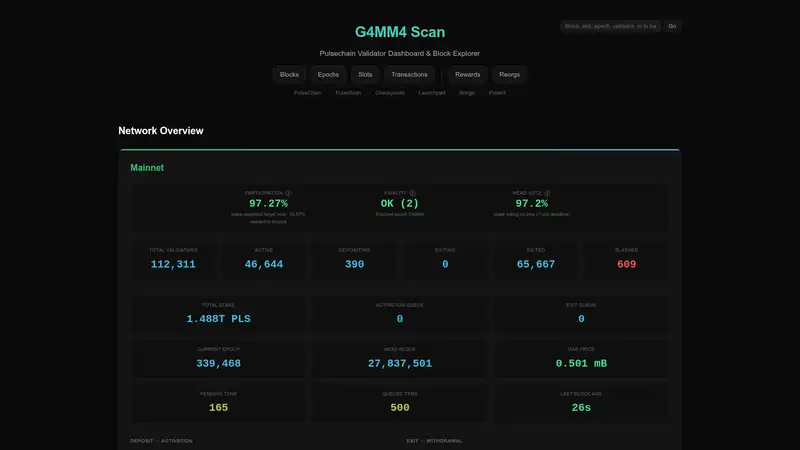Open the Transactions tab
The image size is (800, 450).
409,74
